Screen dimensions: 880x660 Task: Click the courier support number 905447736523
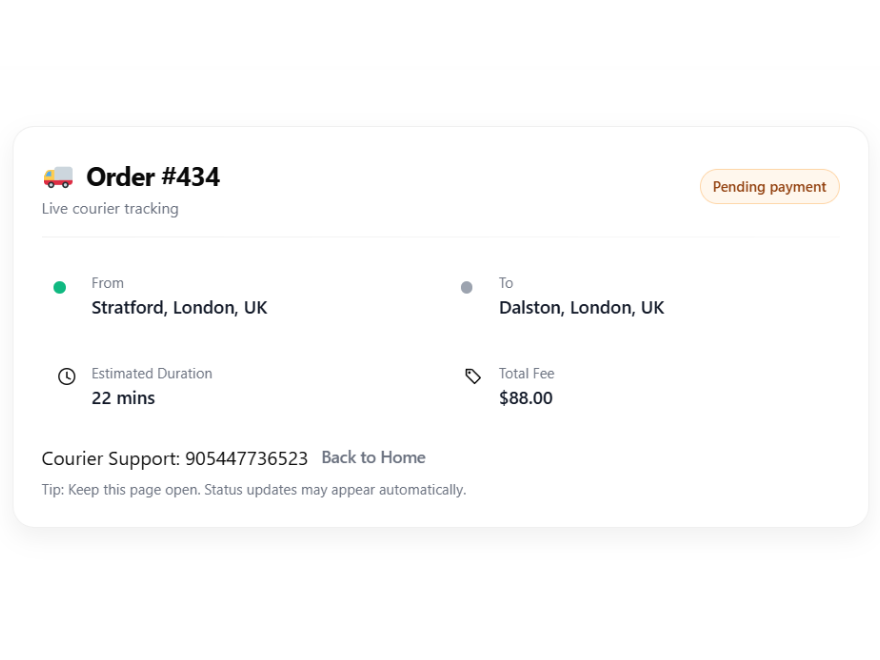point(247,459)
